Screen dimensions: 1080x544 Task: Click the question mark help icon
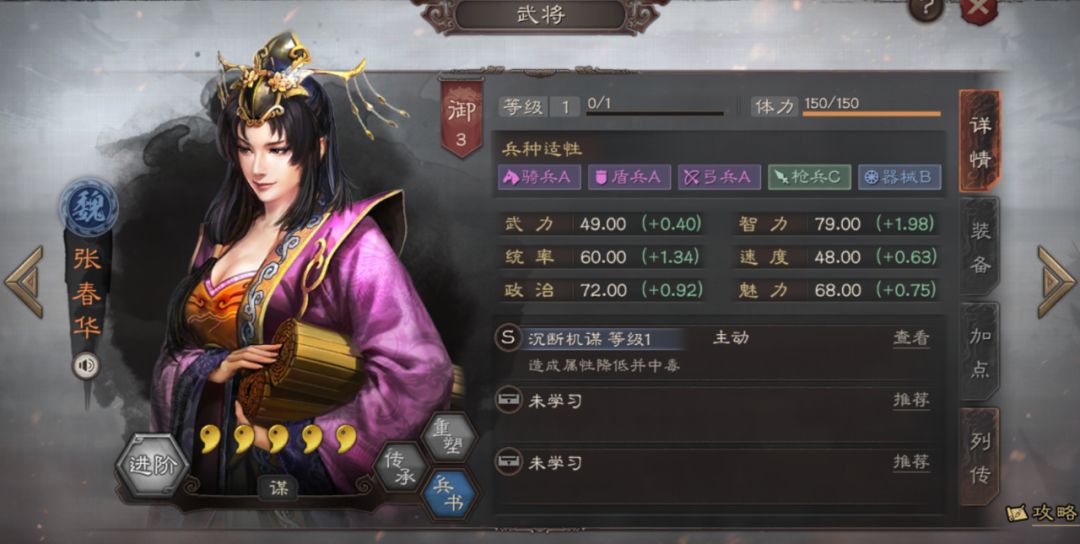click(x=926, y=9)
